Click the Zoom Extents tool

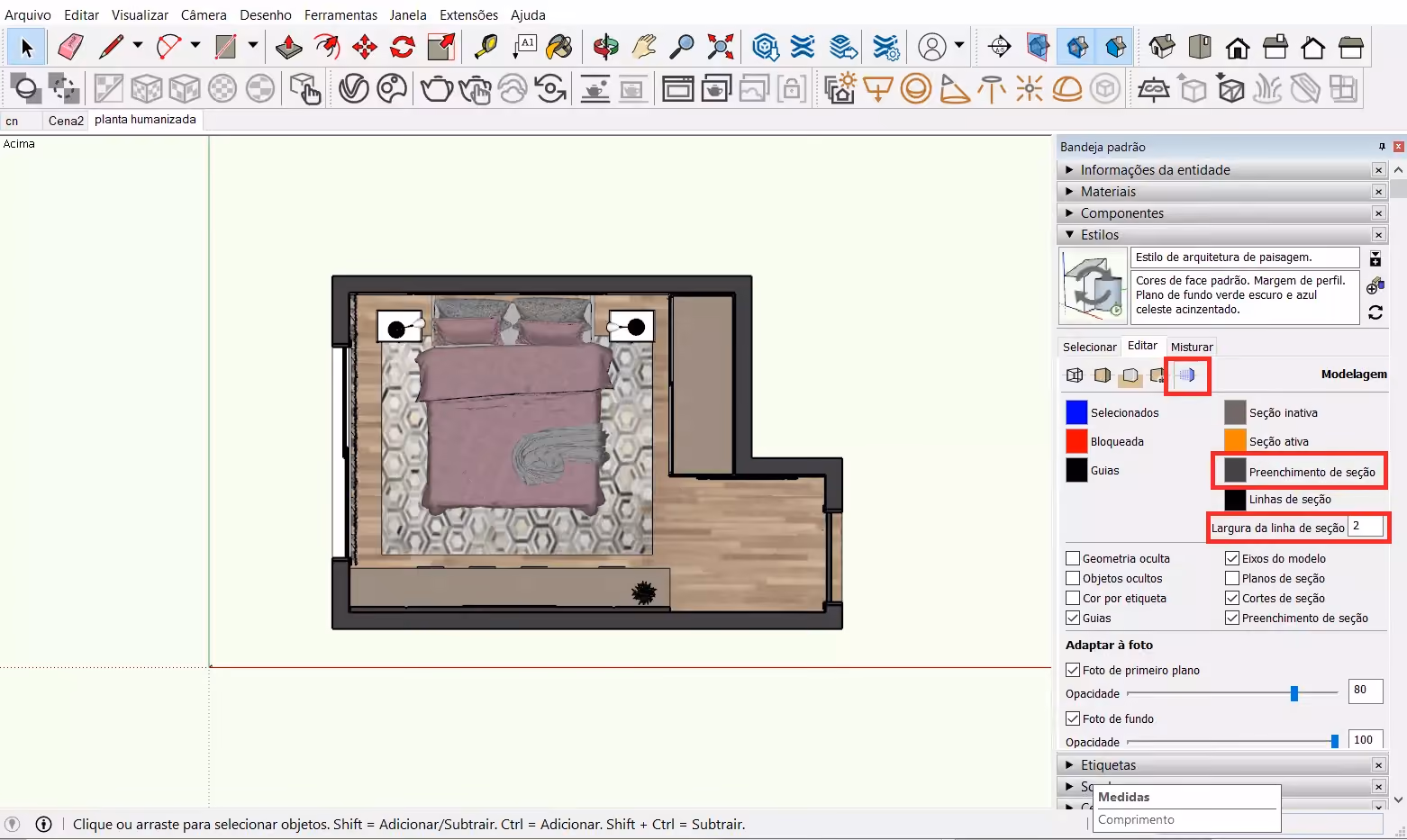coord(721,47)
